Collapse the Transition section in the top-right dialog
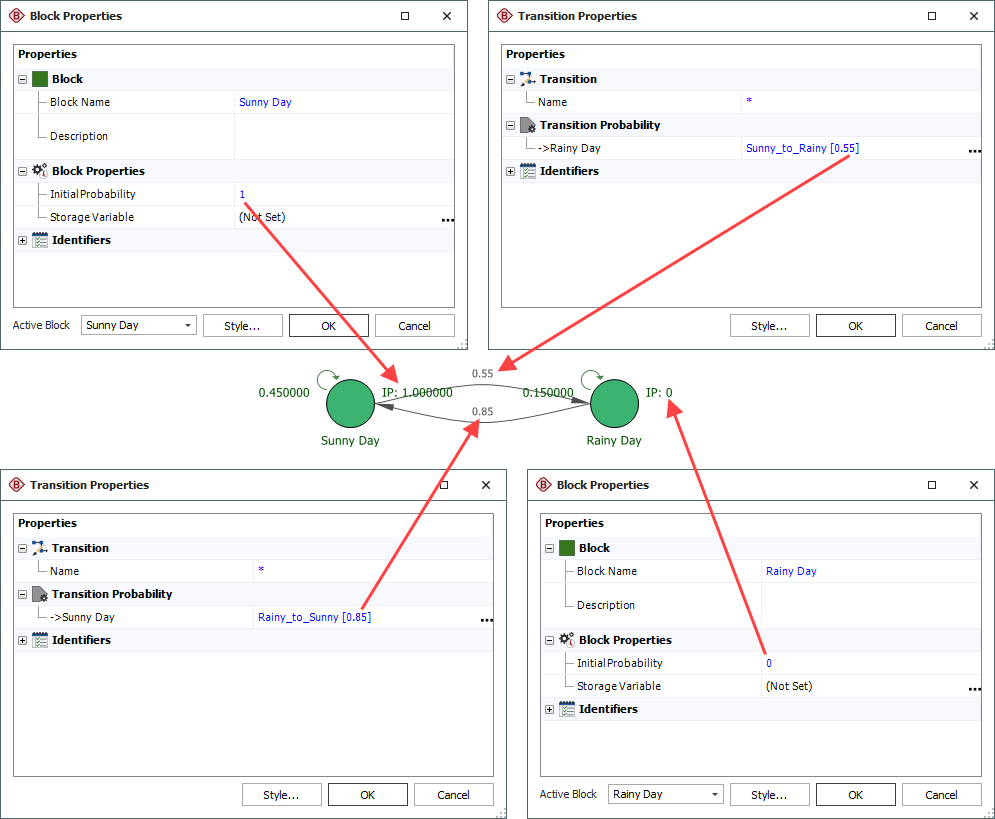 [x=510, y=79]
